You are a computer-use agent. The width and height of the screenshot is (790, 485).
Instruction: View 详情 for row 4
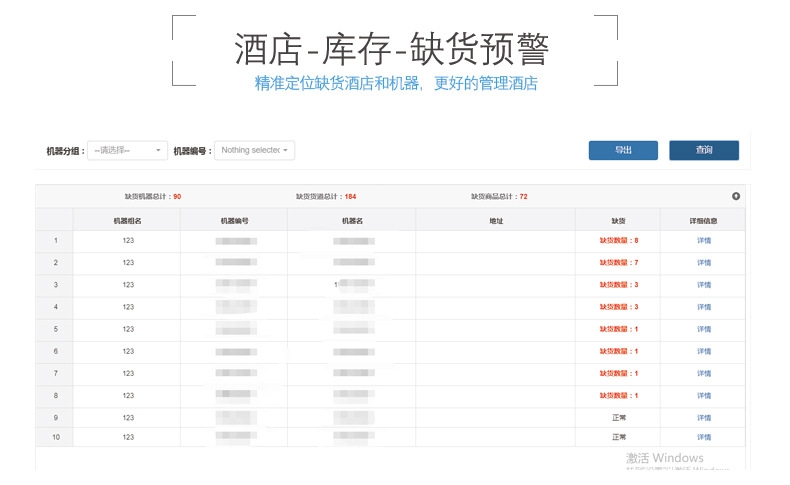703,307
